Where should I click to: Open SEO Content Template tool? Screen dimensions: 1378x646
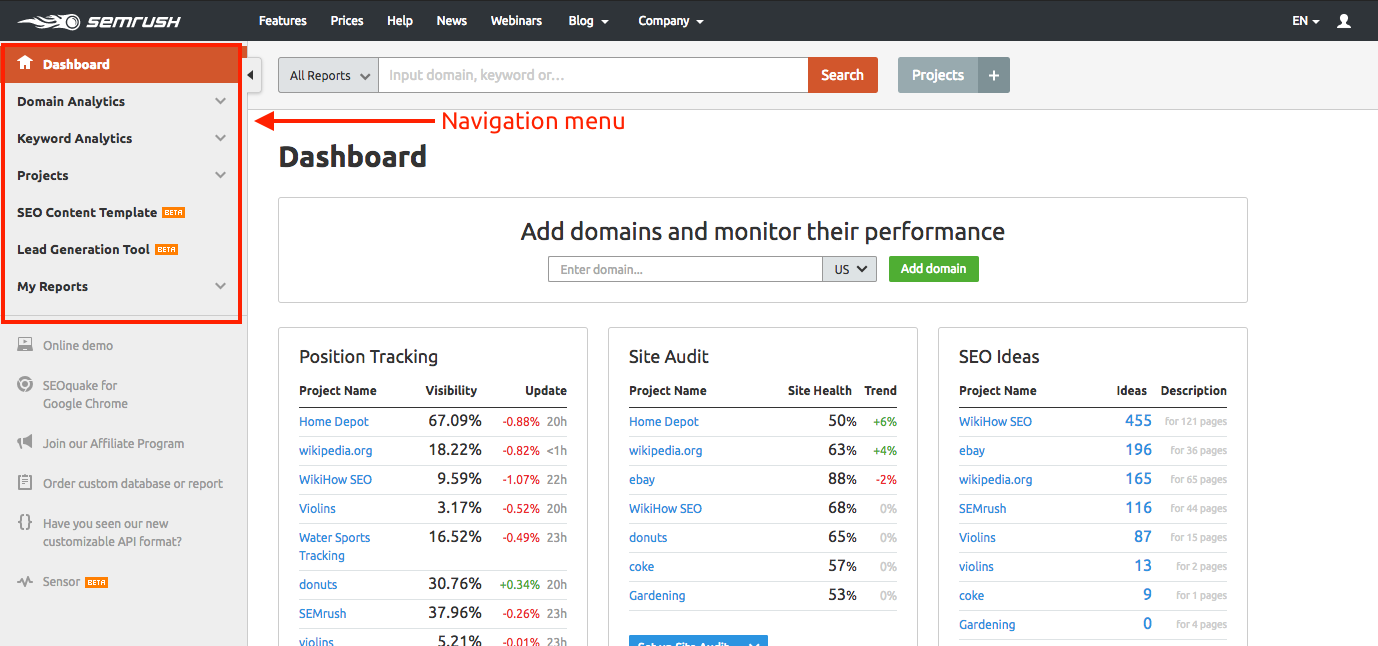pyautogui.click(x=87, y=212)
